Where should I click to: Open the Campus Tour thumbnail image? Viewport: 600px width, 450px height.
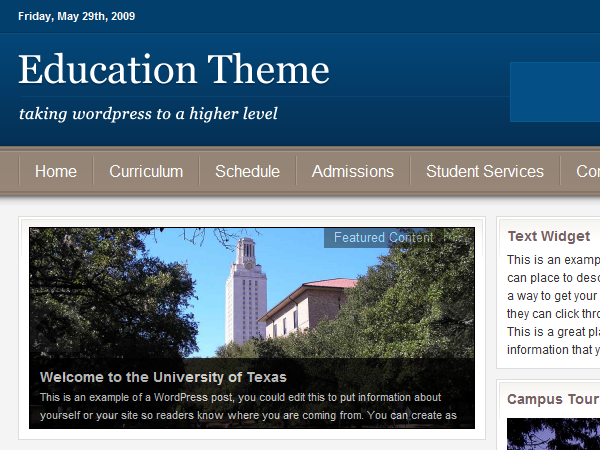click(553, 434)
